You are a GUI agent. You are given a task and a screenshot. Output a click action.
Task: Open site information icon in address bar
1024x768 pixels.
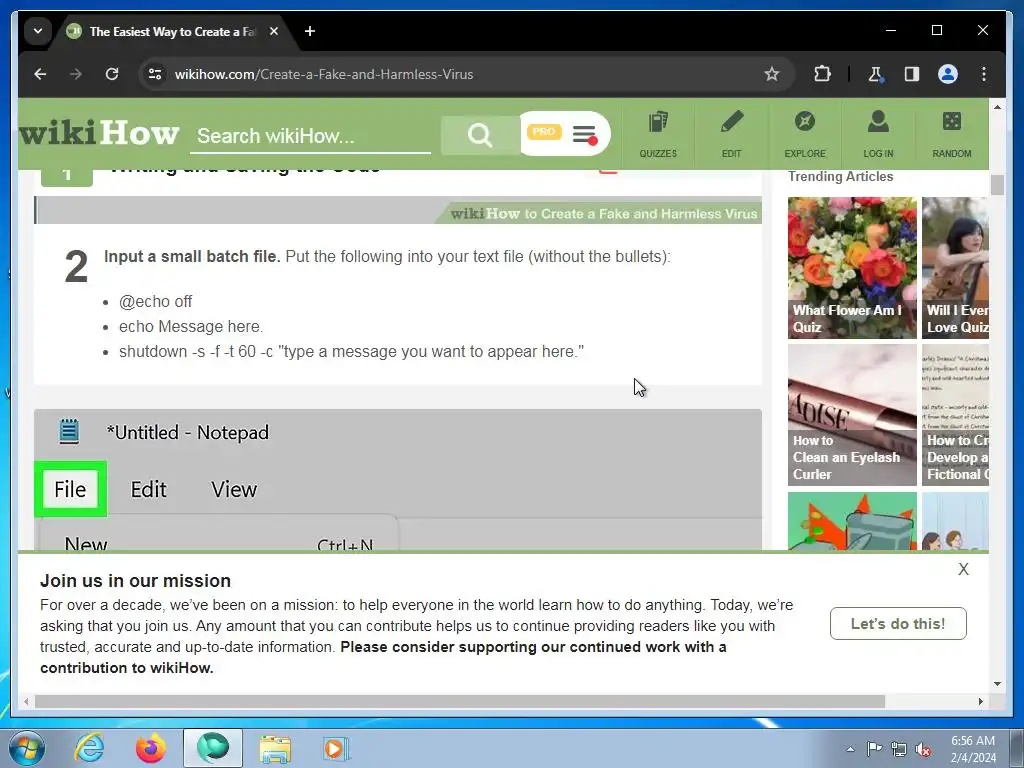155,74
